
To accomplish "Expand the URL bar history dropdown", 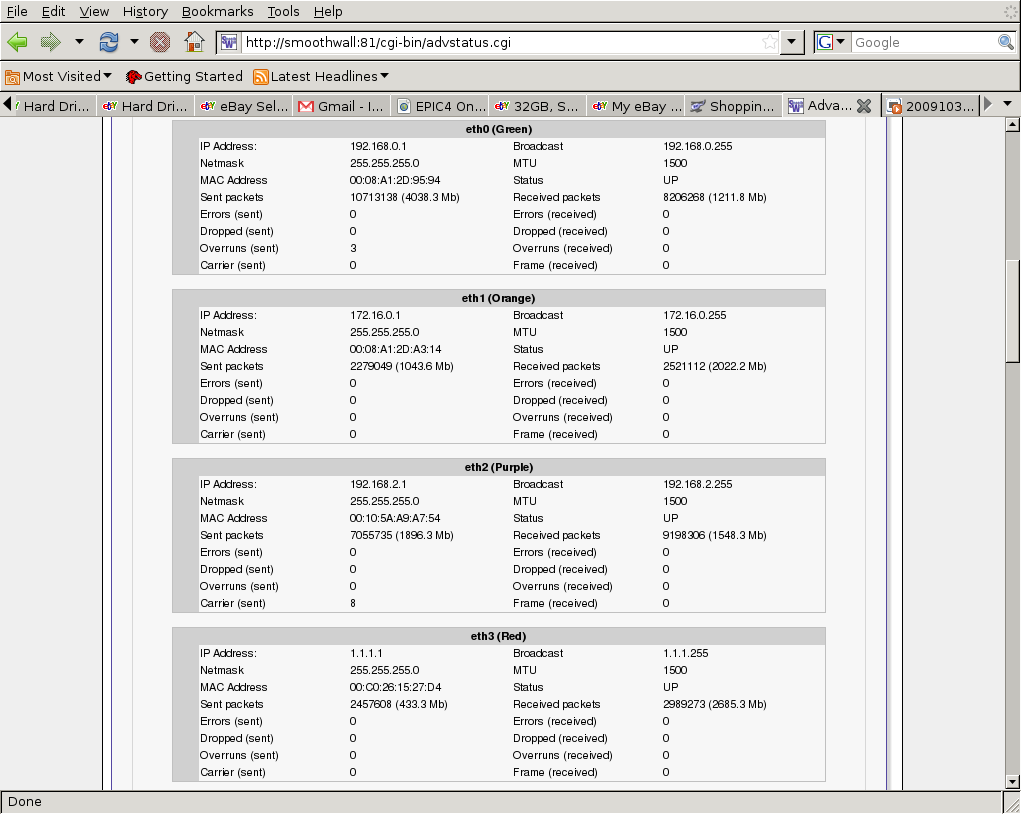I will pyautogui.click(x=792, y=42).
